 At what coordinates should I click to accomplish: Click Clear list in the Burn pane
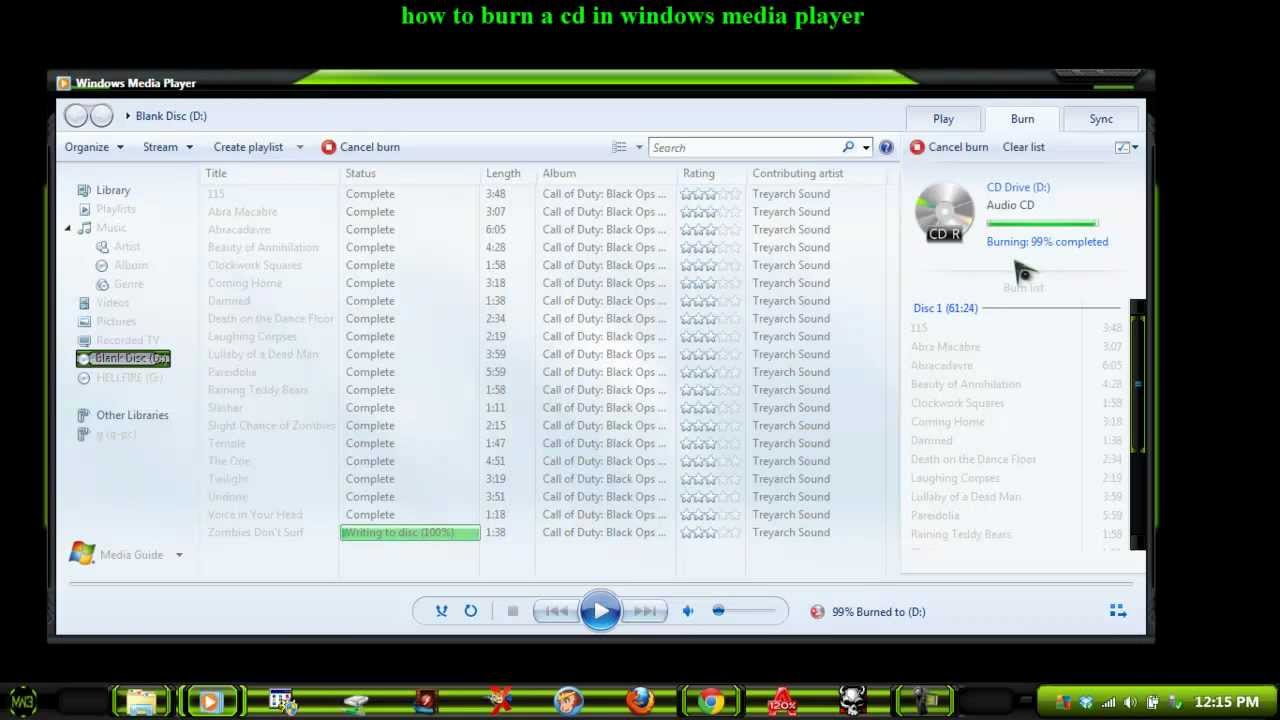click(x=1024, y=147)
